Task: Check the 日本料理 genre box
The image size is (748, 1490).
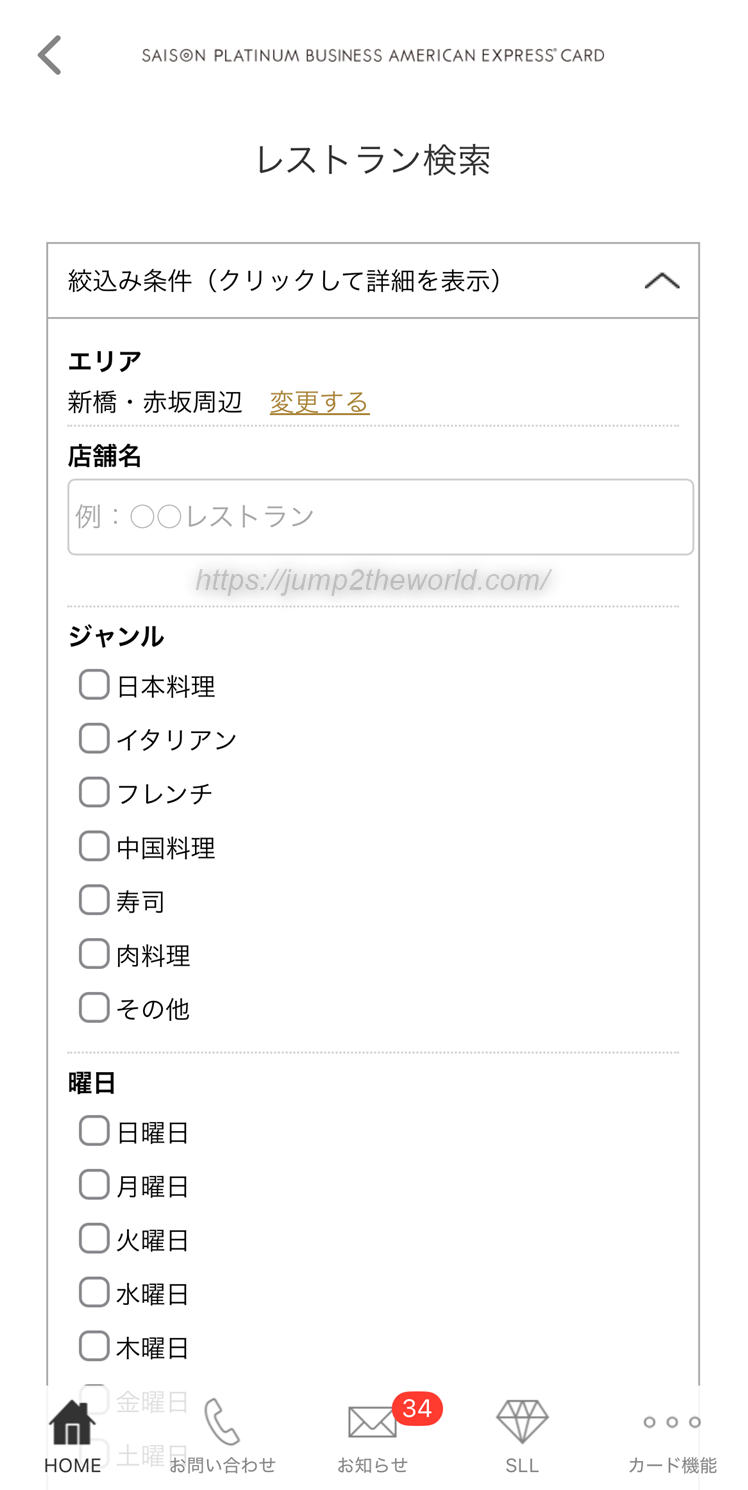Action: [x=94, y=685]
